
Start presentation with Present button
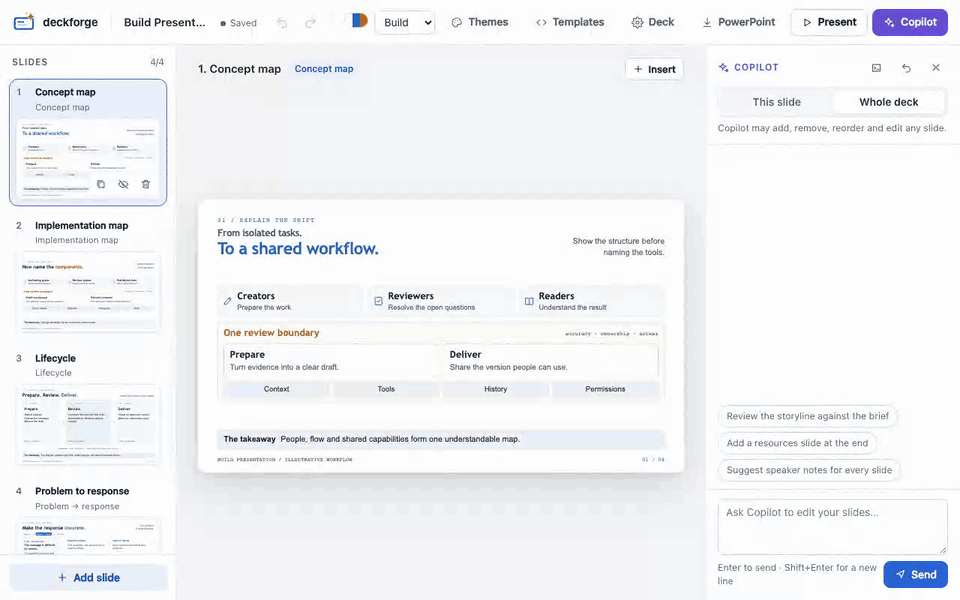[x=829, y=22]
